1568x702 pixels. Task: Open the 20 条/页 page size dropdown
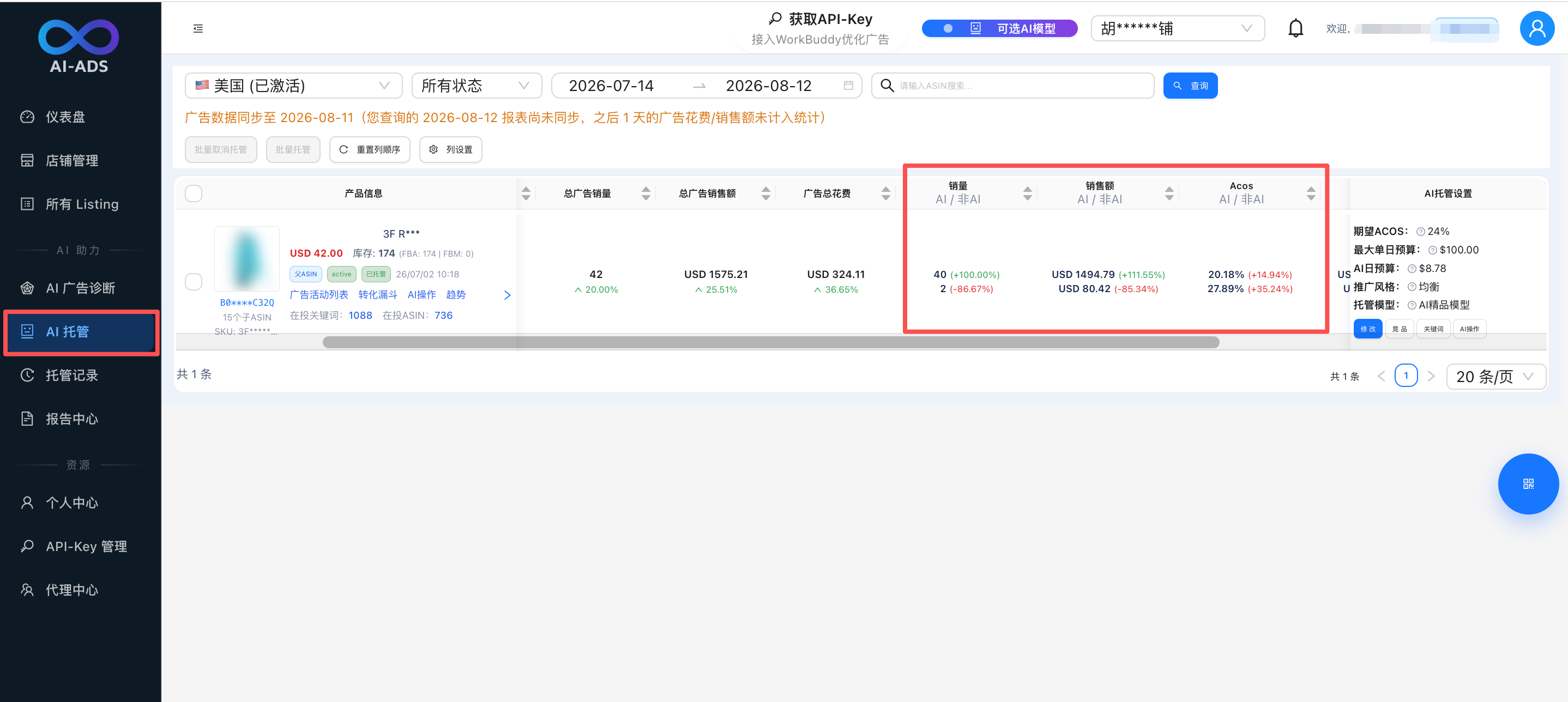tap(1495, 377)
